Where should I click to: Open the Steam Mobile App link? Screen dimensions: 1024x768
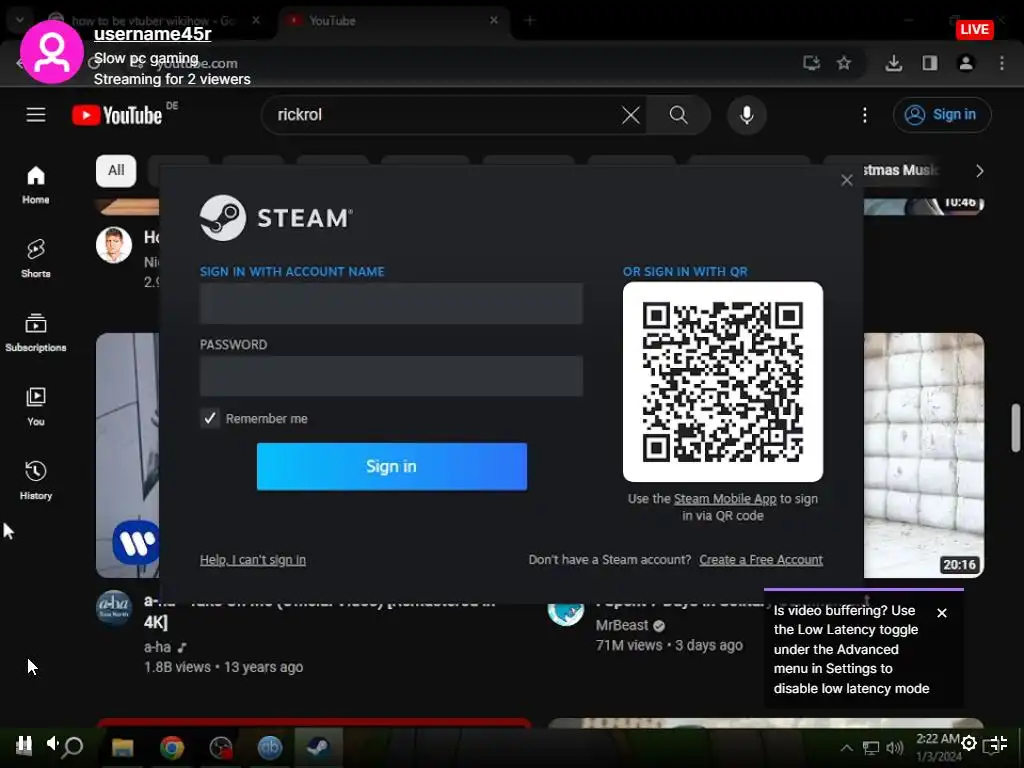725,499
